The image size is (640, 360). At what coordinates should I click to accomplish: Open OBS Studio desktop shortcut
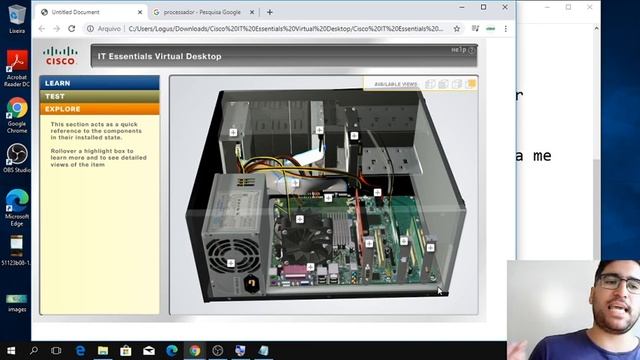[x=17, y=158]
